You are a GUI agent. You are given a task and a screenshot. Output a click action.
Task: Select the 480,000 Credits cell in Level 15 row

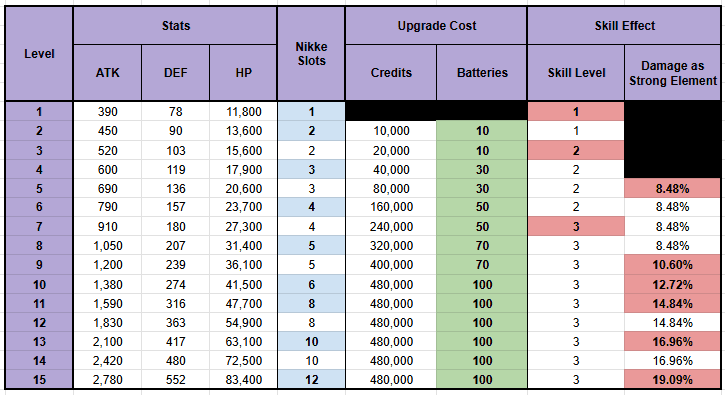point(391,379)
